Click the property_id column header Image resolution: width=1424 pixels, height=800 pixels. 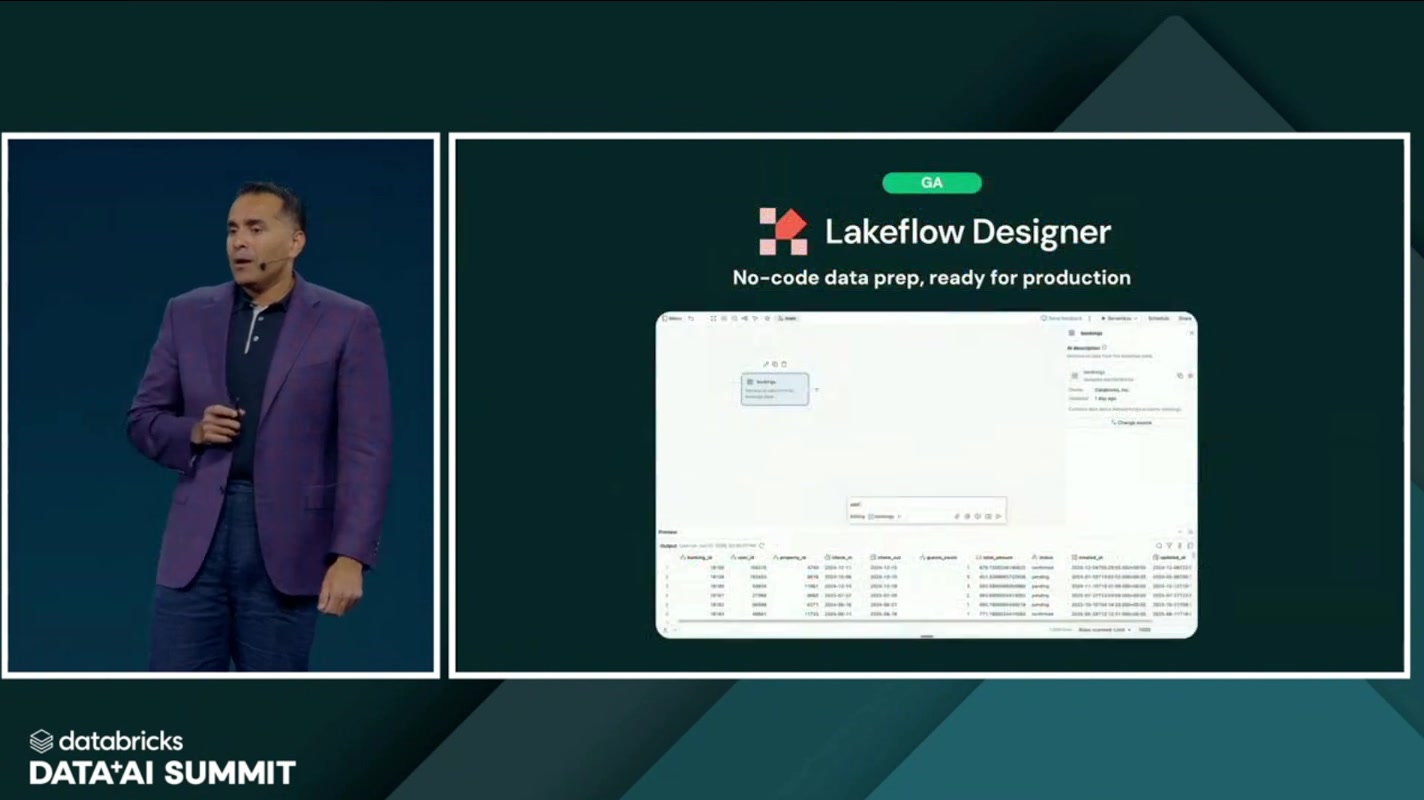790,557
